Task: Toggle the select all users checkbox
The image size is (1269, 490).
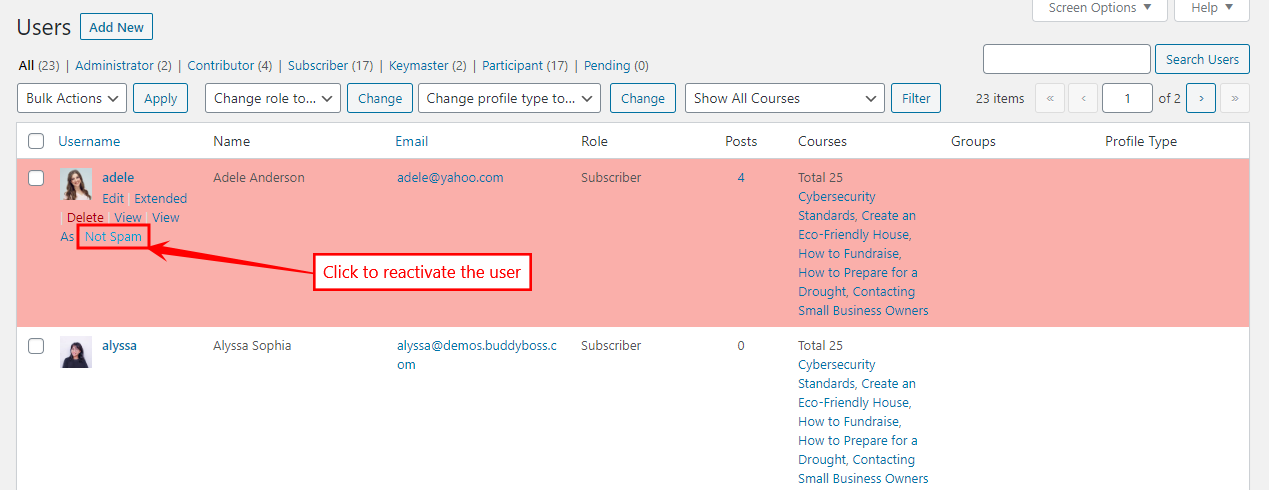Action: tap(36, 142)
